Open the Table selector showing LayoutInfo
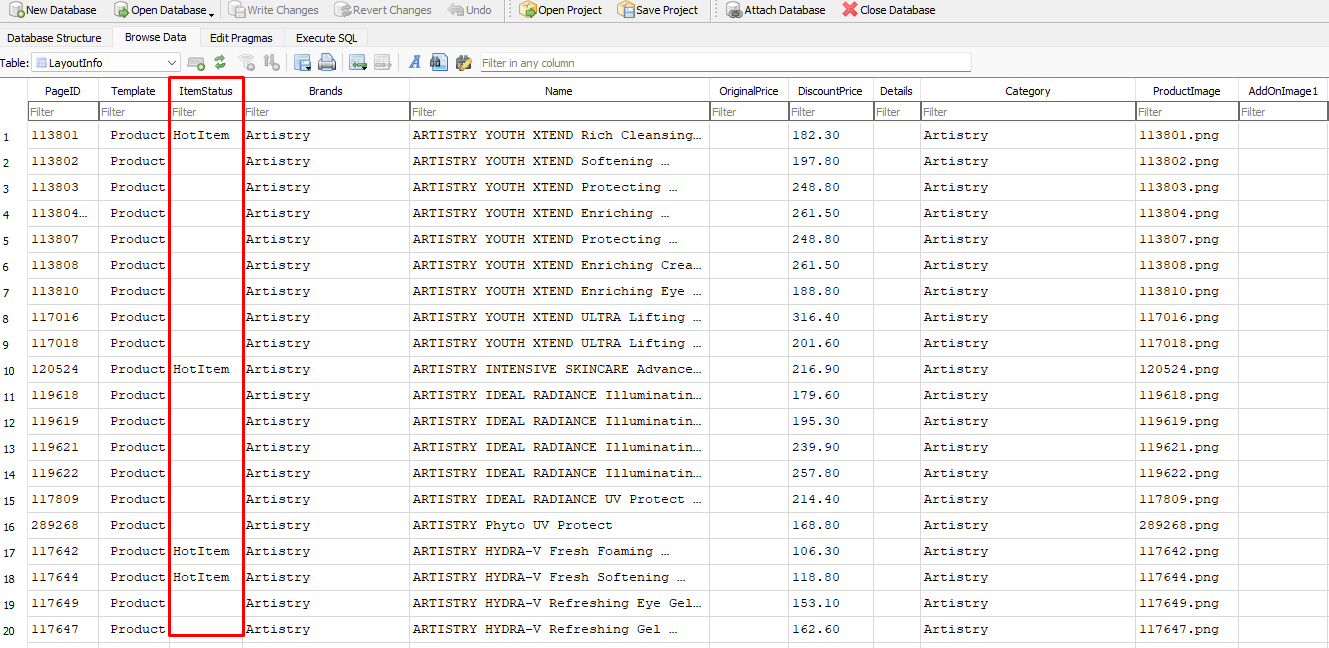The height and width of the screenshot is (648, 1329). click(105, 63)
